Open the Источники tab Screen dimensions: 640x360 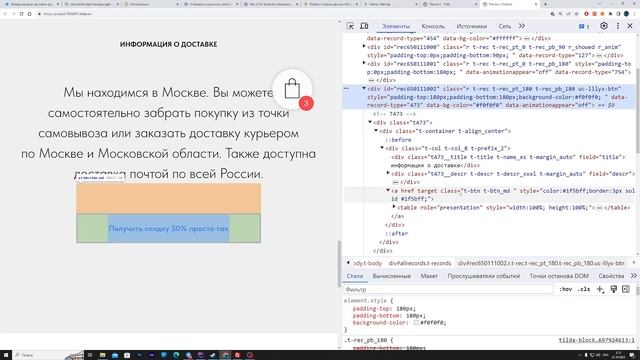pos(471,27)
